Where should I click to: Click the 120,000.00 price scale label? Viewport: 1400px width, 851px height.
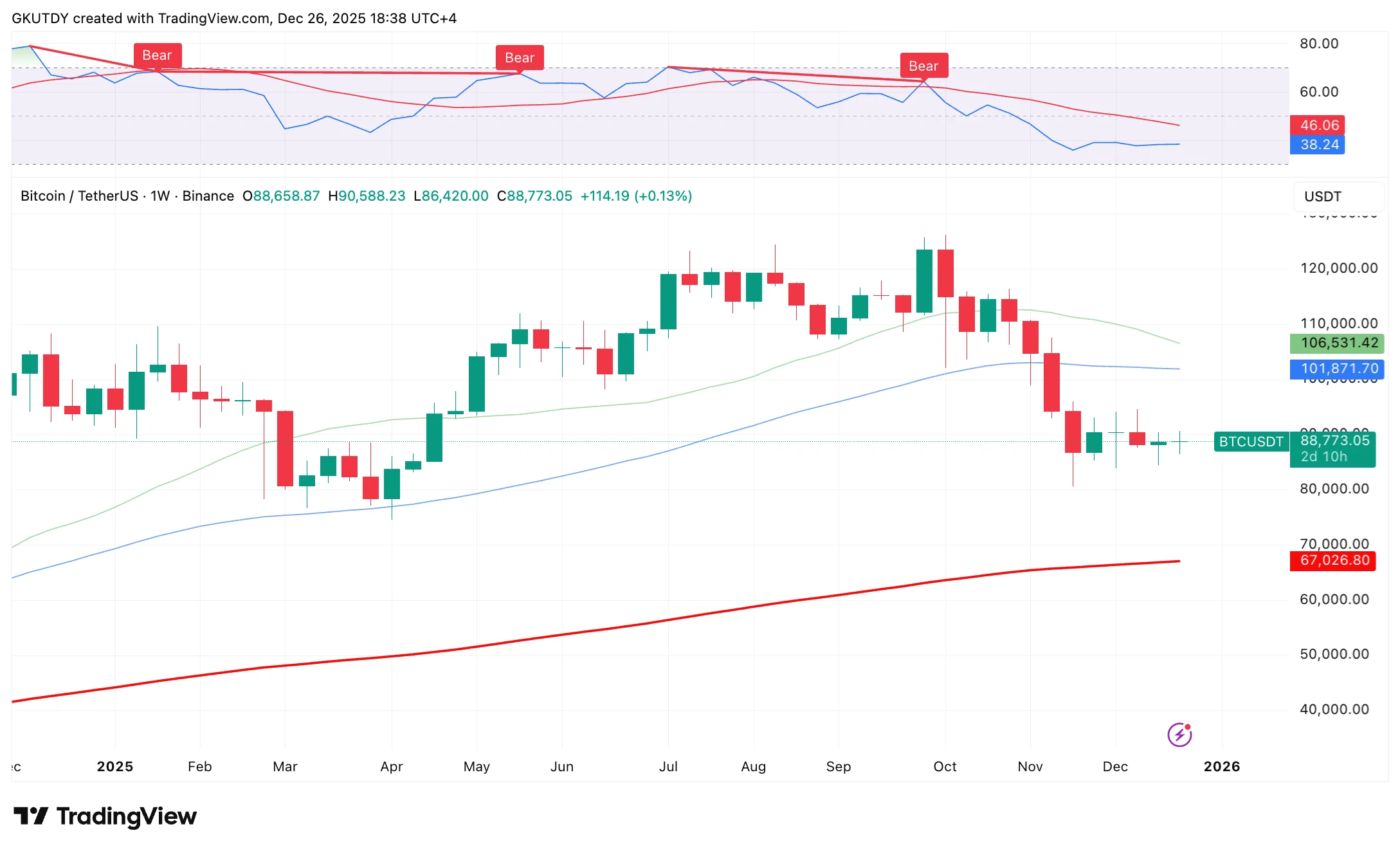[1338, 268]
